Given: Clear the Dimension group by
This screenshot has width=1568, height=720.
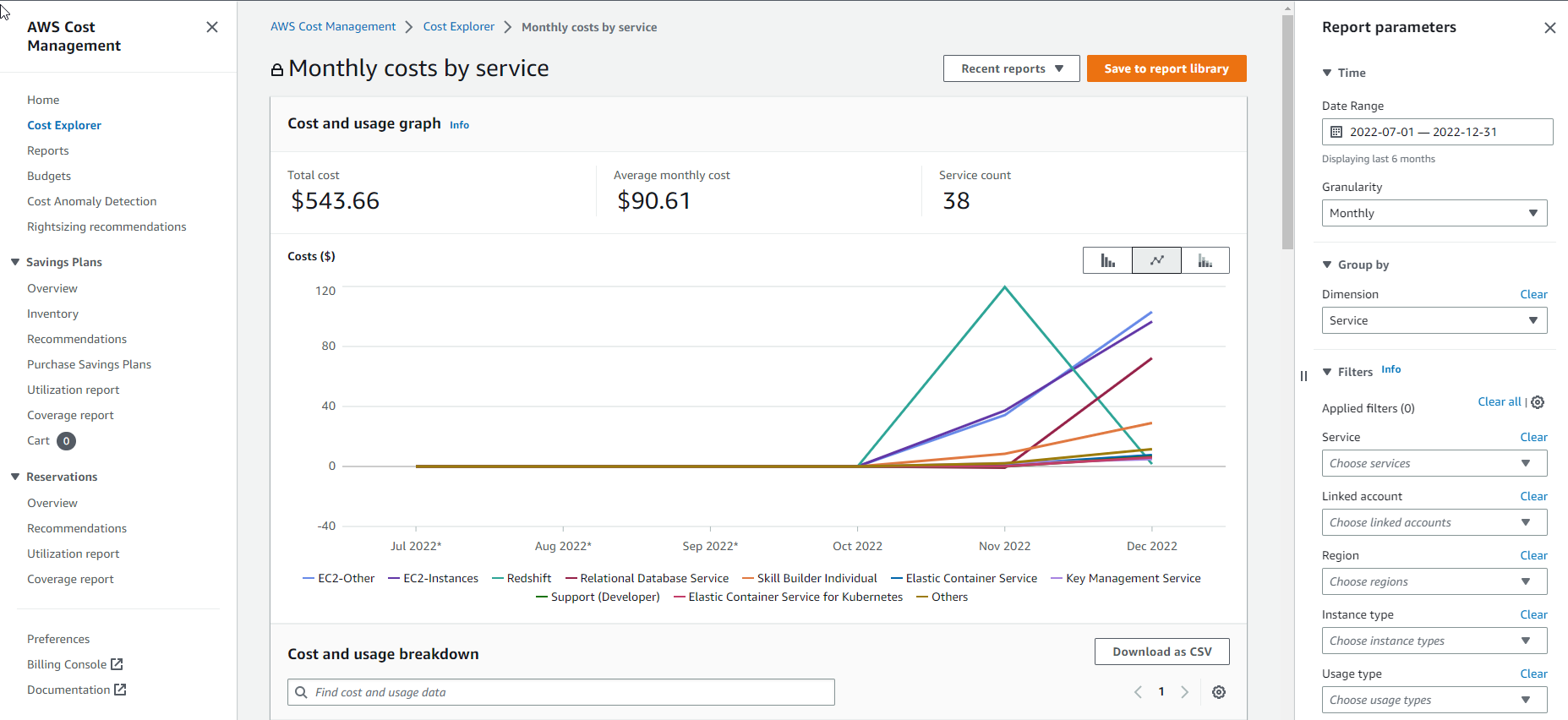Looking at the screenshot, I should pos(1533,294).
